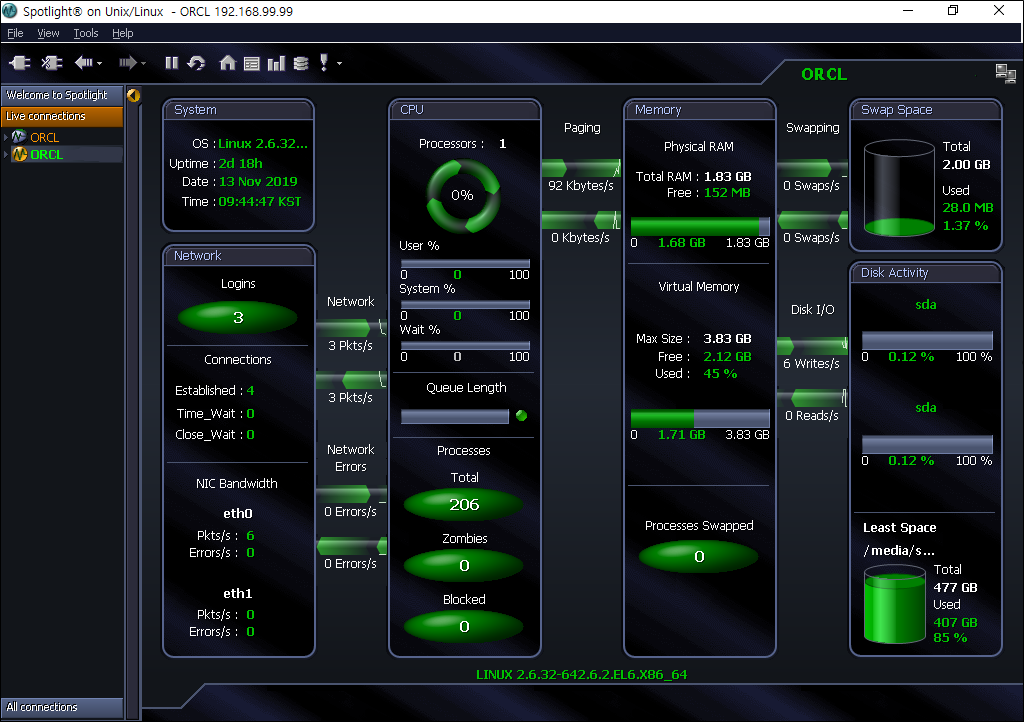This screenshot has width=1024, height=722.
Task: Pause monitoring with the pause icon
Action: (172, 63)
